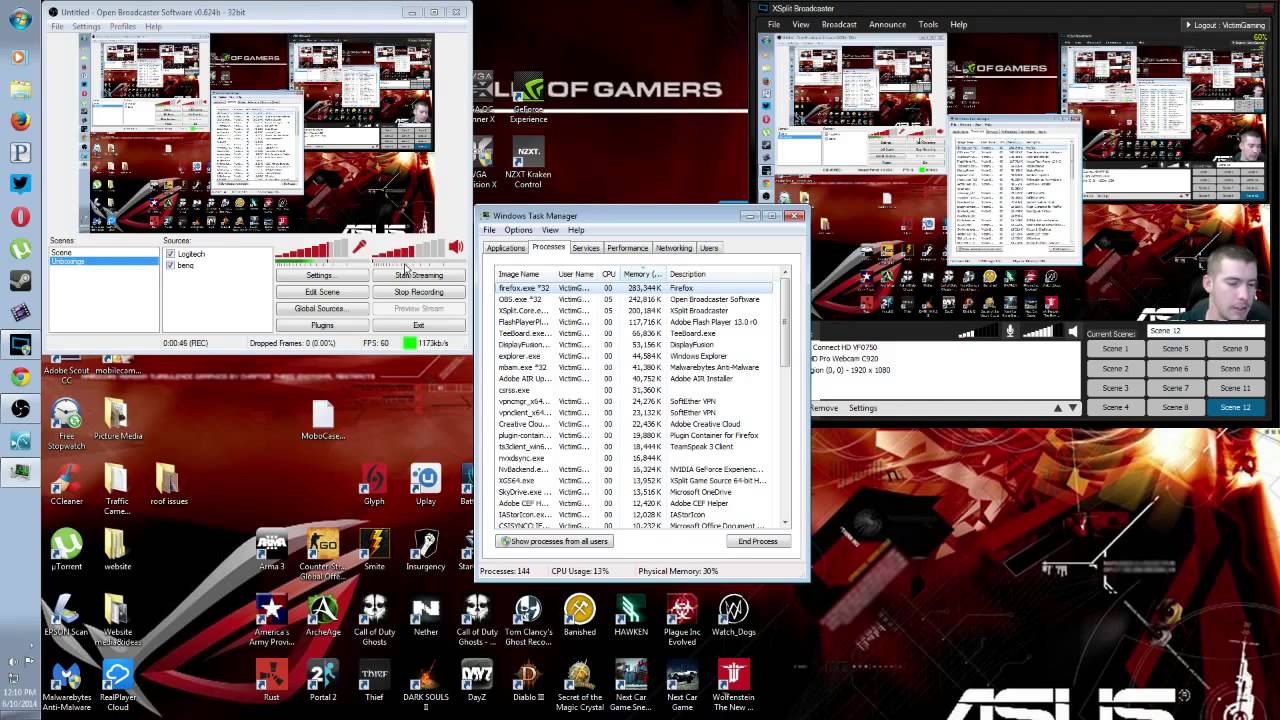Switch to Services tab in Task Manager
The image size is (1280, 720).
(586, 248)
